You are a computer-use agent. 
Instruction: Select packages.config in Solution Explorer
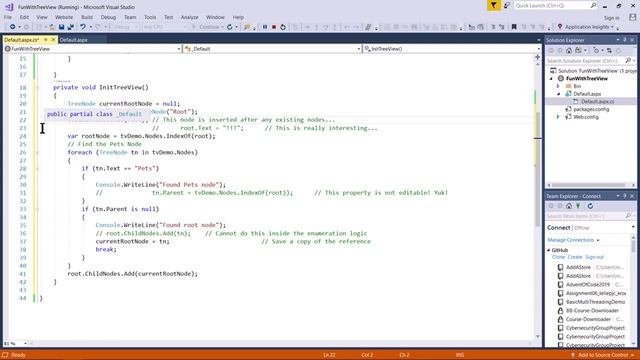[591, 109]
